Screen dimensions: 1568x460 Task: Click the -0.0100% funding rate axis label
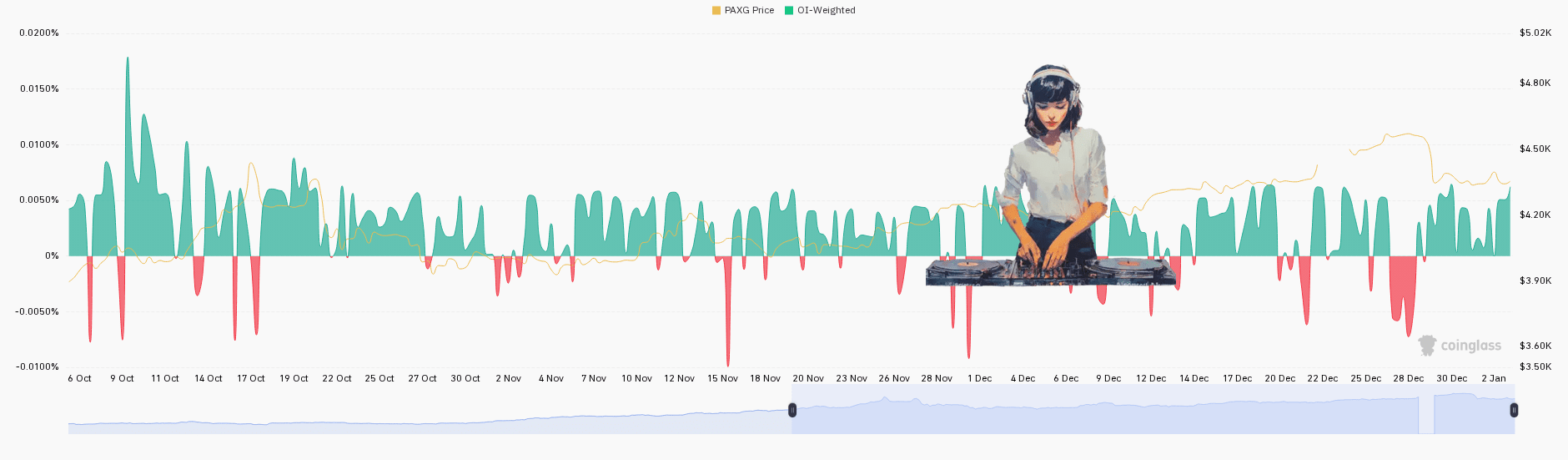tap(38, 366)
